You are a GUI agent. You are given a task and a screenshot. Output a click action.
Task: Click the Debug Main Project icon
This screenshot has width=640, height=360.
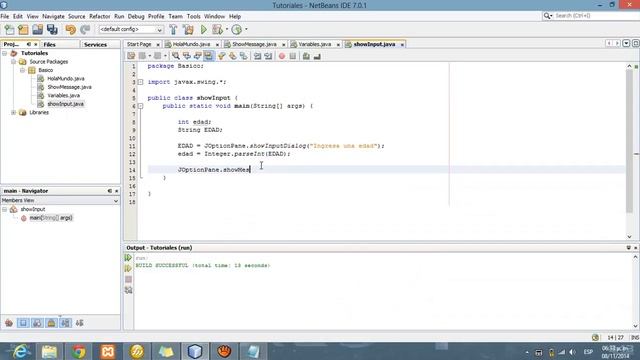point(218,29)
